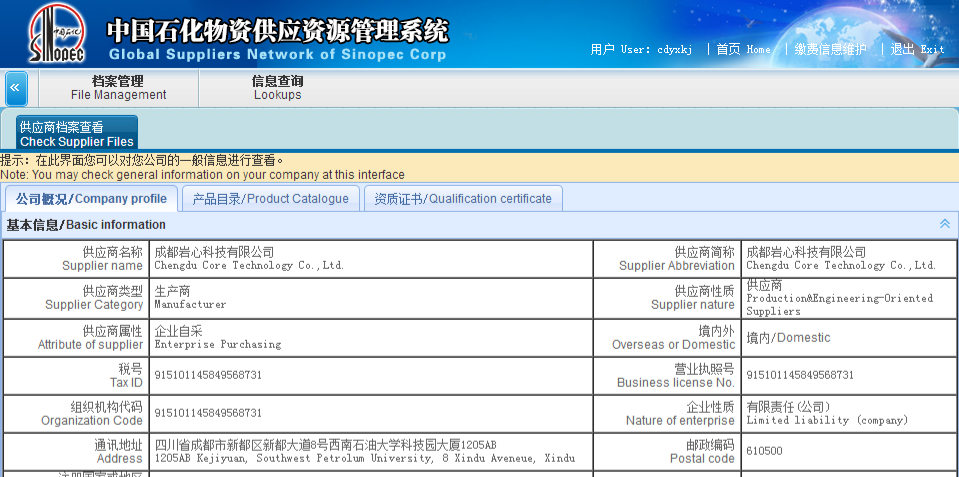Switch to the Product Catalogue tab
959x477 pixels.
pos(270,199)
